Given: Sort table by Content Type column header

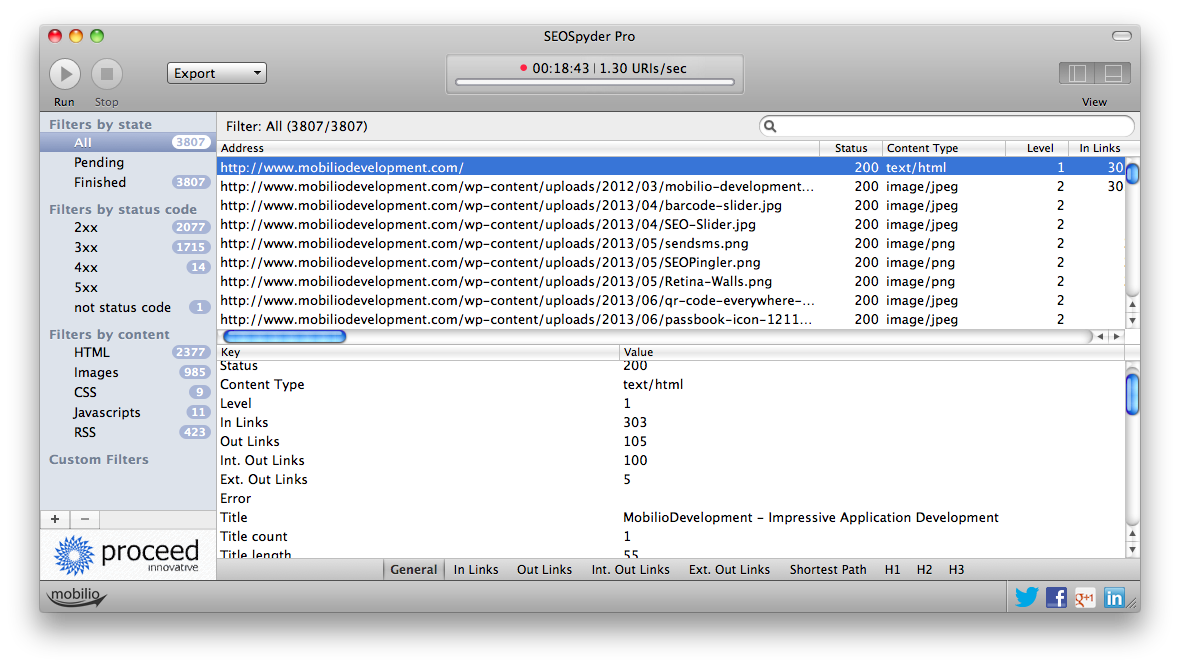Looking at the screenshot, I should (x=944, y=148).
